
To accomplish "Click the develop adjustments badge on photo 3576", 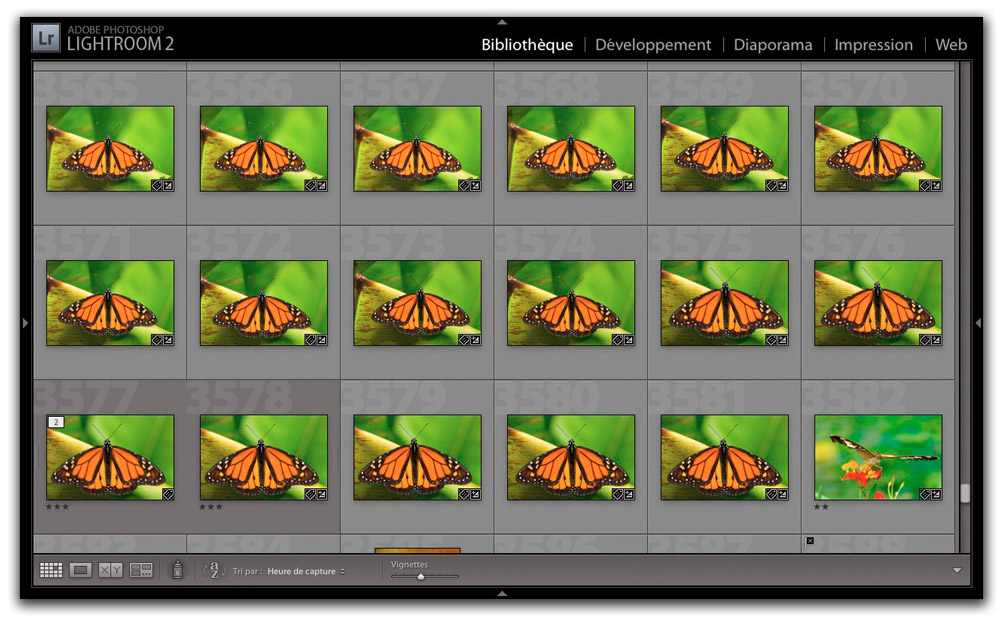I will [936, 340].
